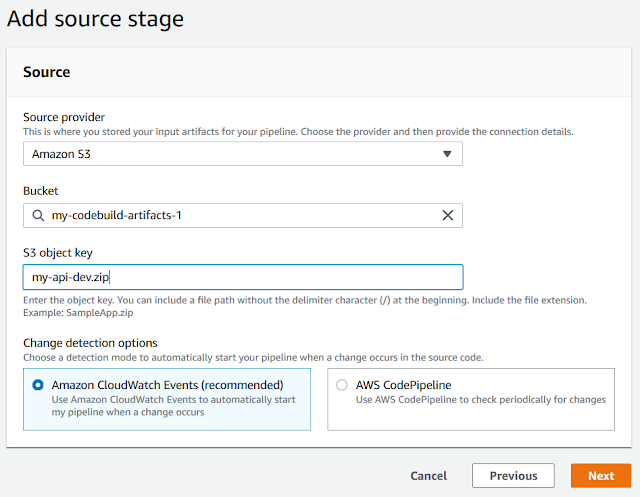Click the 'Bucket' field label
The width and height of the screenshot is (640, 497).
point(41,191)
